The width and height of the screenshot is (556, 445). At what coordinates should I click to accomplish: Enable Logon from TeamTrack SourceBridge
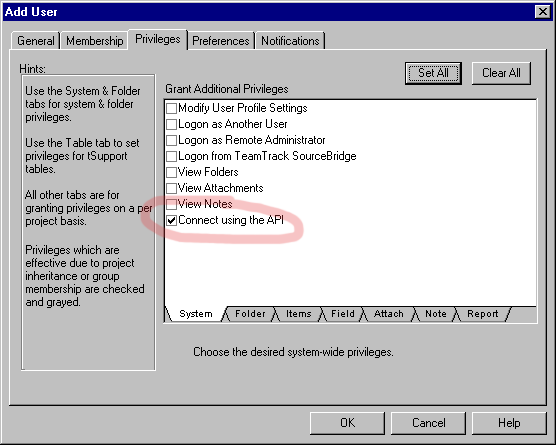point(172,156)
